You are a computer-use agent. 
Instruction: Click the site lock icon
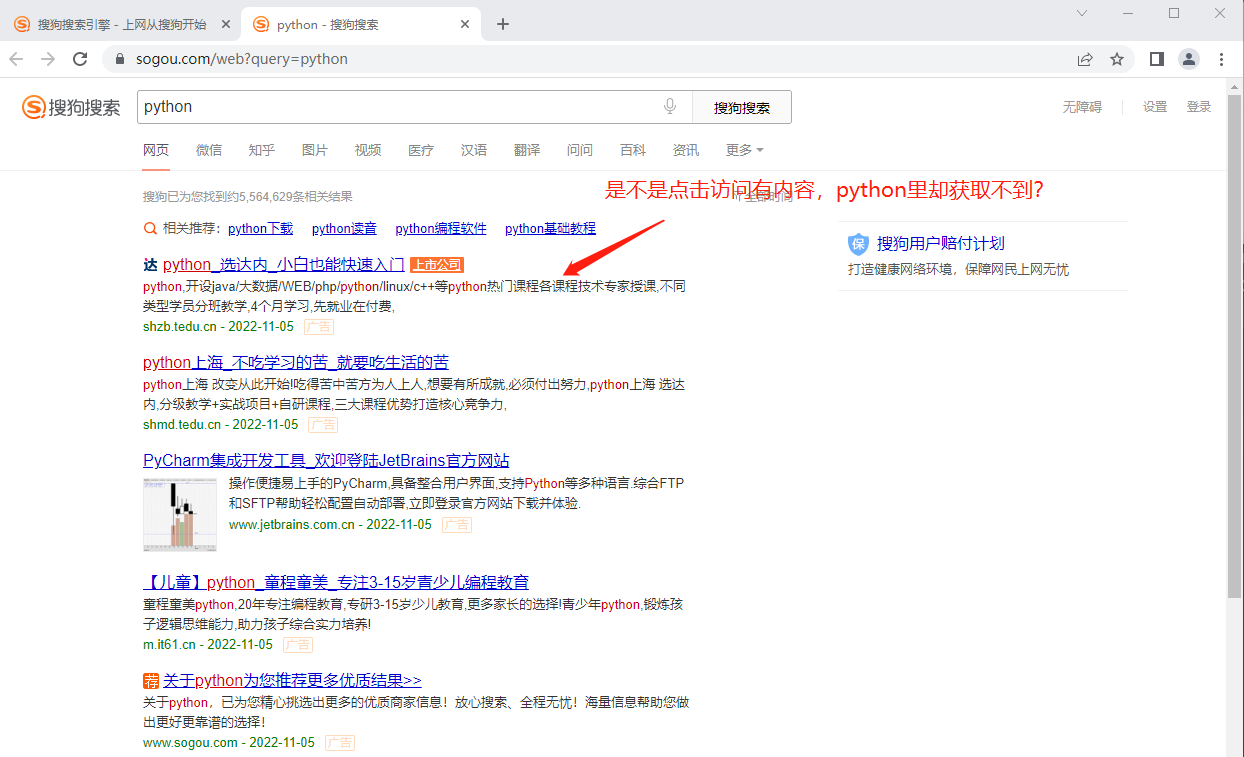coord(120,59)
